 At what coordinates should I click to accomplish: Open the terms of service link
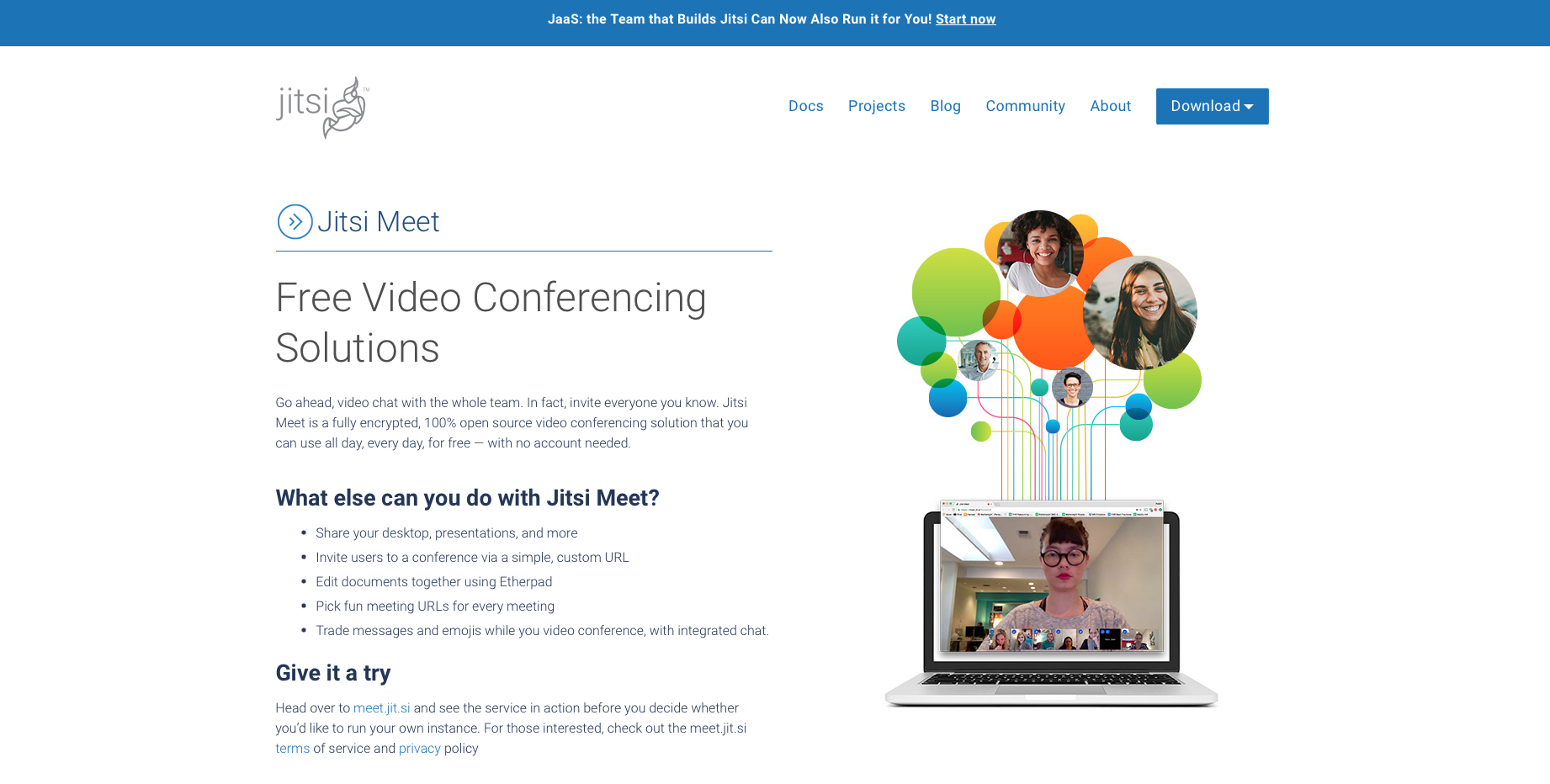[x=293, y=749]
